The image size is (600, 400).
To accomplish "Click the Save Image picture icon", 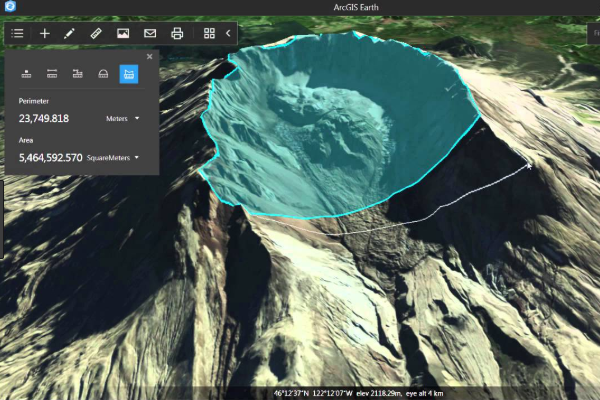I will click(123, 33).
